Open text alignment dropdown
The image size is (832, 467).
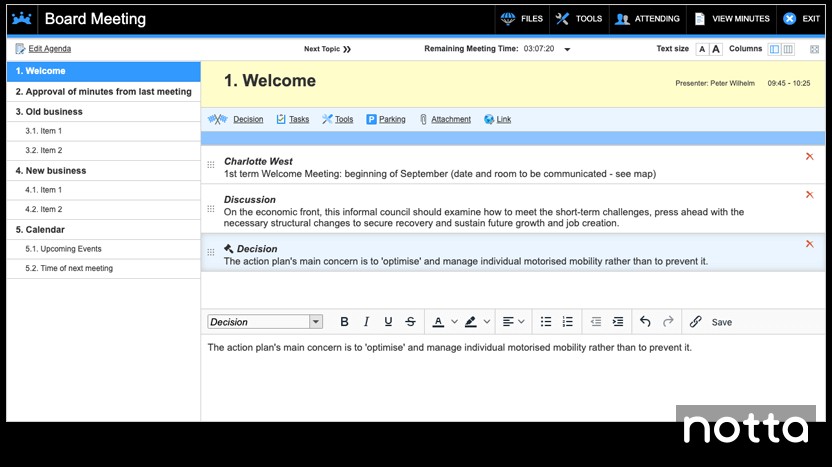[x=513, y=322]
